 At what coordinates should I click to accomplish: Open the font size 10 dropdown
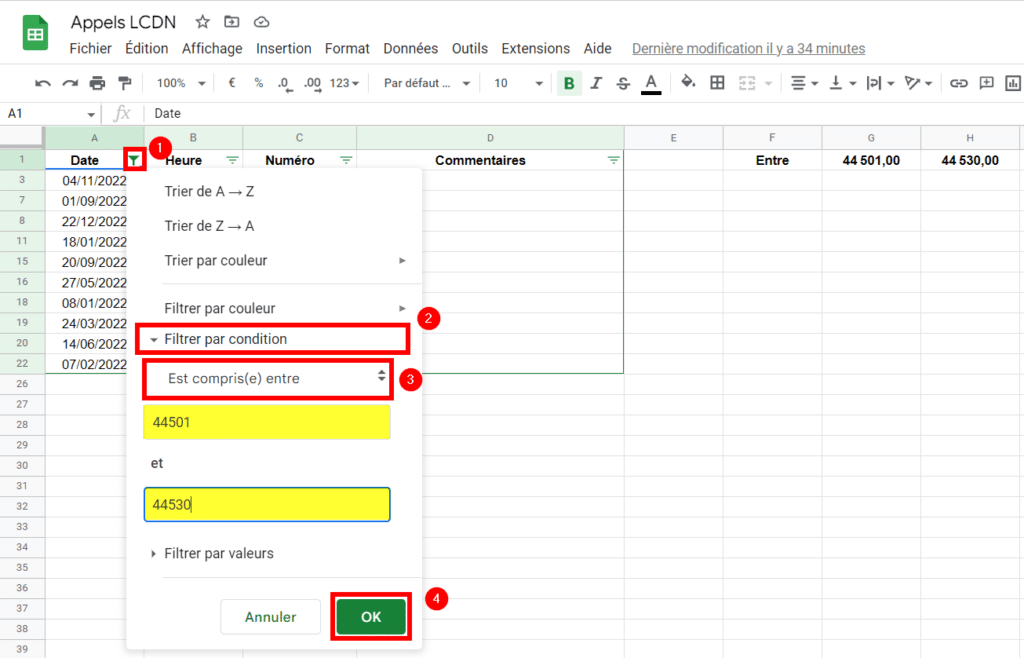tap(519, 84)
